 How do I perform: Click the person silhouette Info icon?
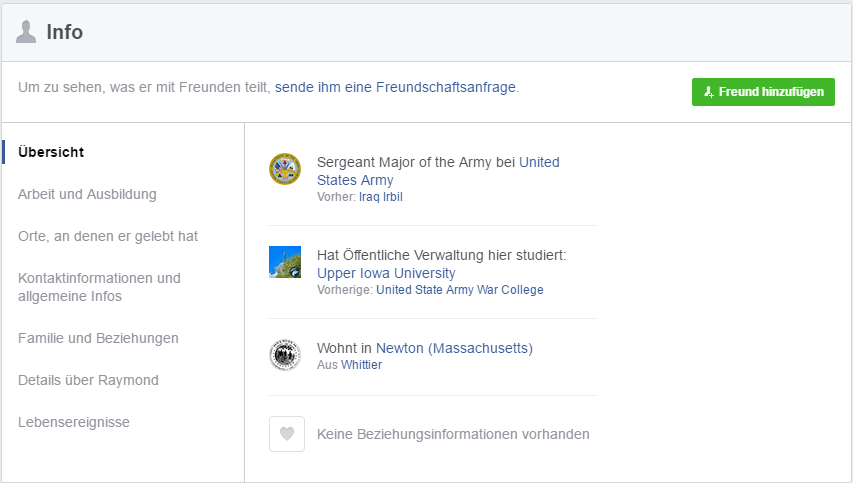[26, 32]
